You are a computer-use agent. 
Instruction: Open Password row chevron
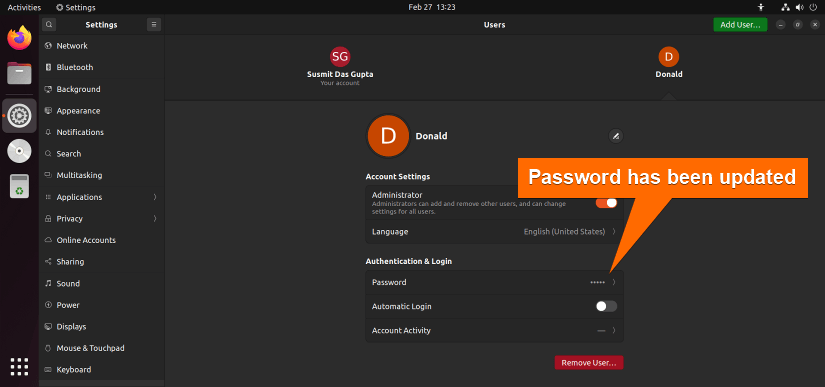[x=614, y=282]
